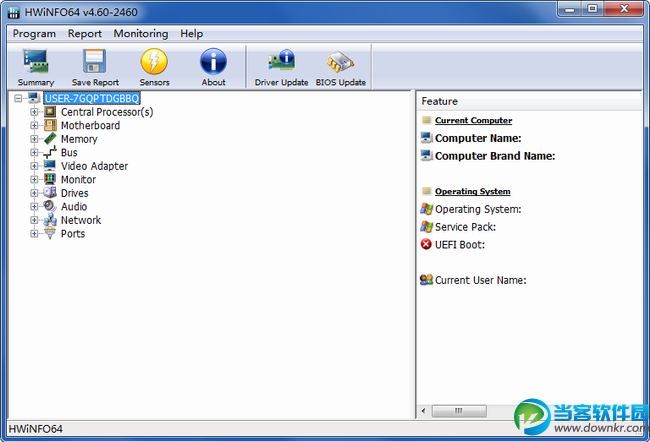This screenshot has height=442, width=650.
Task: Expand the Network node
Action: click(x=34, y=220)
